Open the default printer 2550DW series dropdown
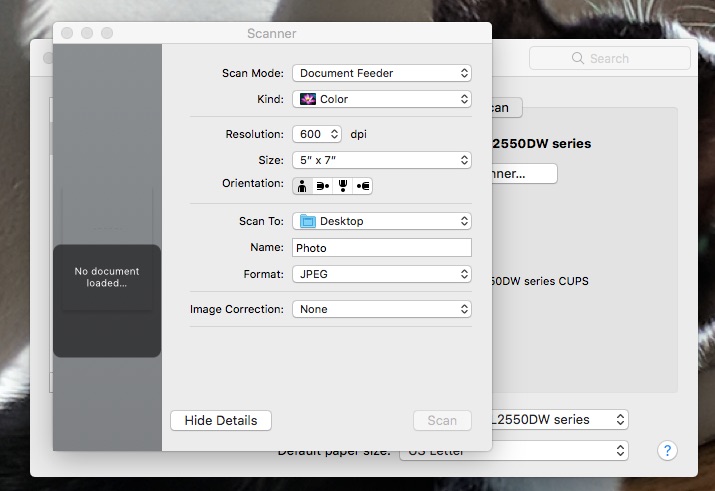This screenshot has width=715, height=491. (560, 419)
